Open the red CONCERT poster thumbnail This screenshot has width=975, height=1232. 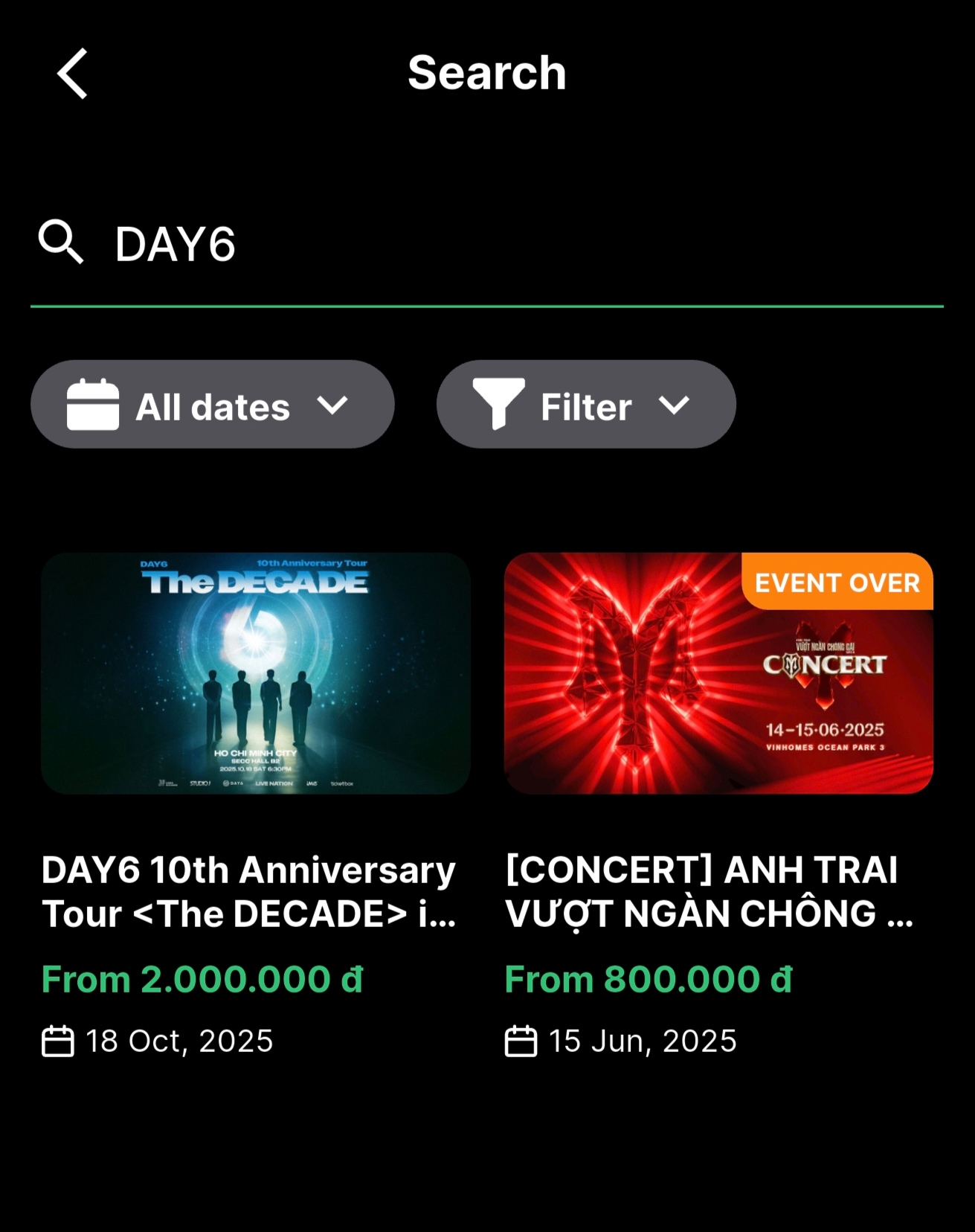tap(718, 673)
